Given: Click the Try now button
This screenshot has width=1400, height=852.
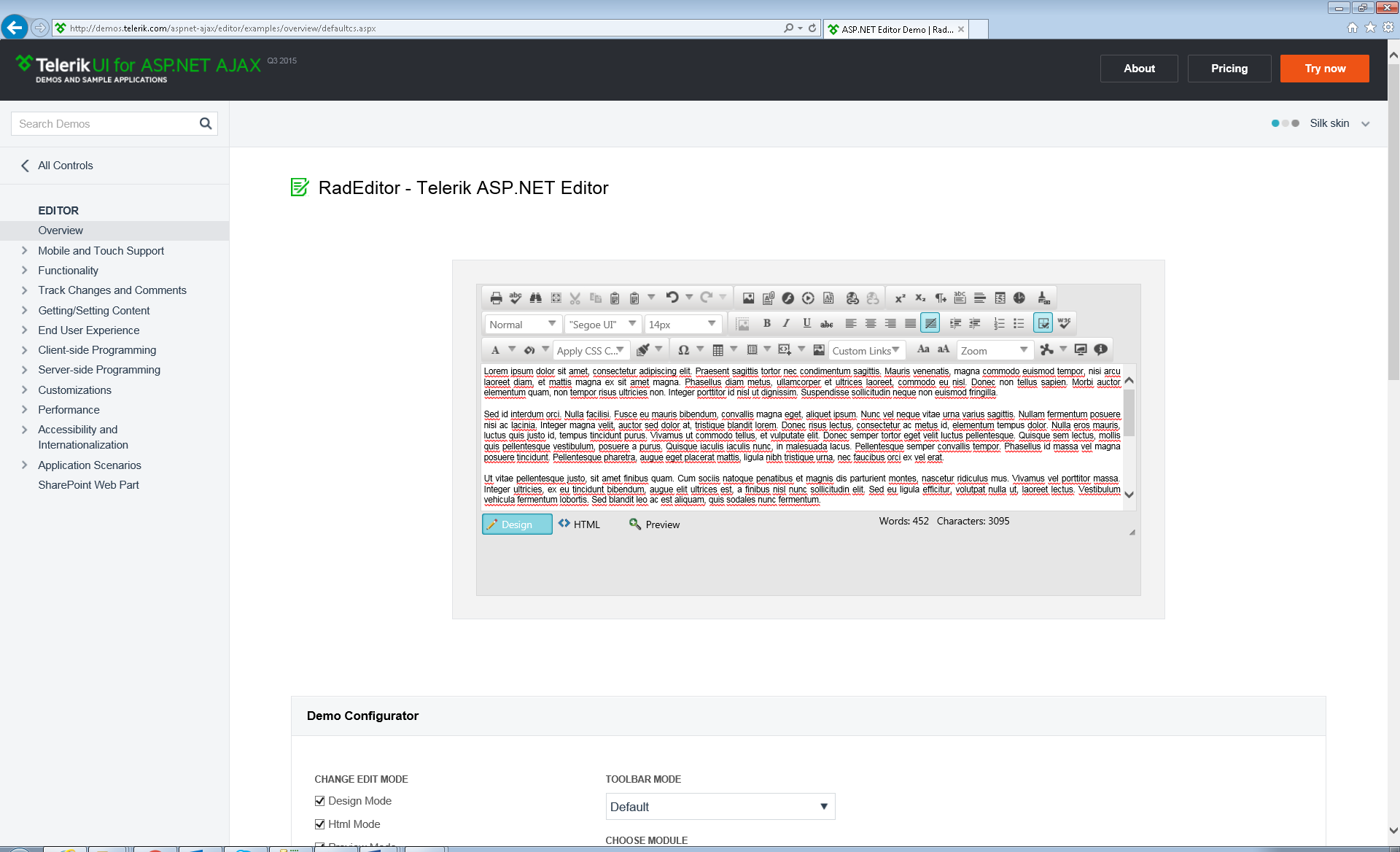Looking at the screenshot, I should tap(1324, 69).
